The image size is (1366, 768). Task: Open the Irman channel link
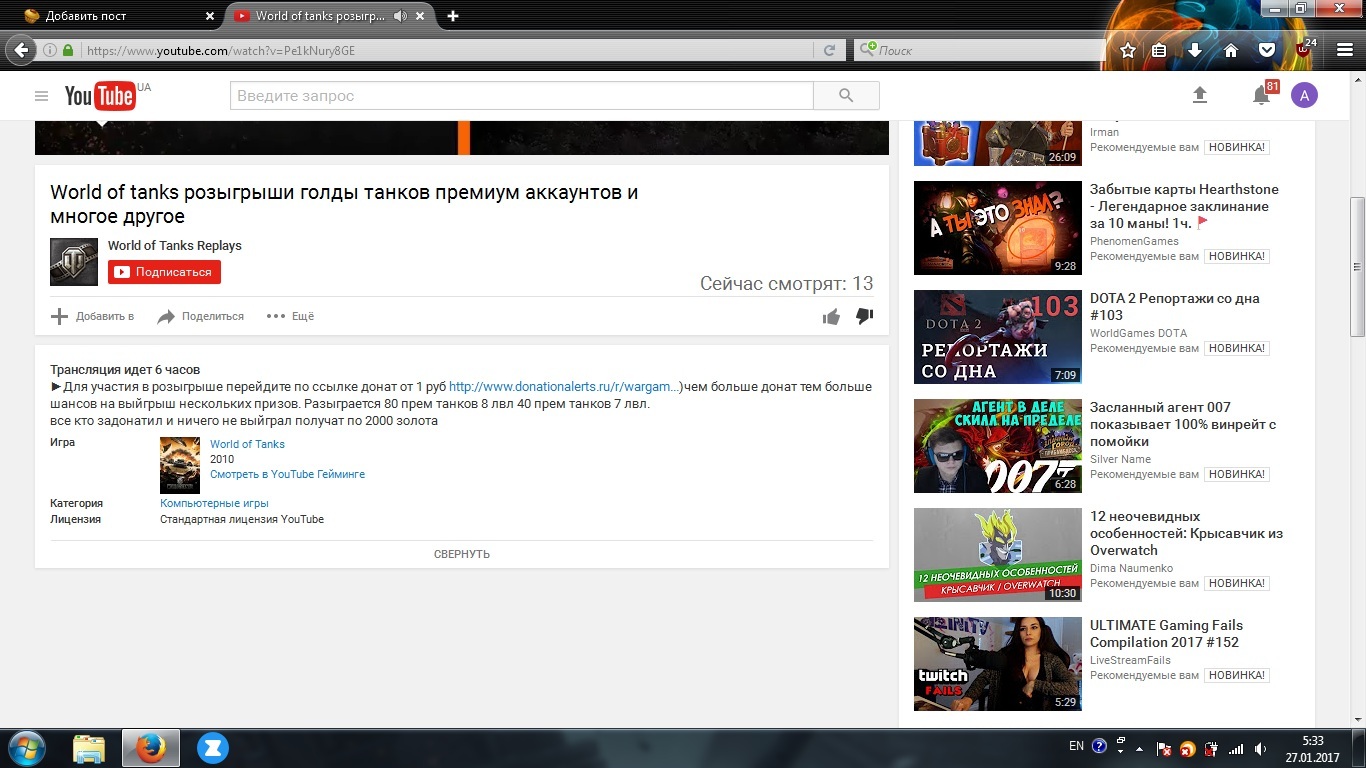pyautogui.click(x=1104, y=132)
